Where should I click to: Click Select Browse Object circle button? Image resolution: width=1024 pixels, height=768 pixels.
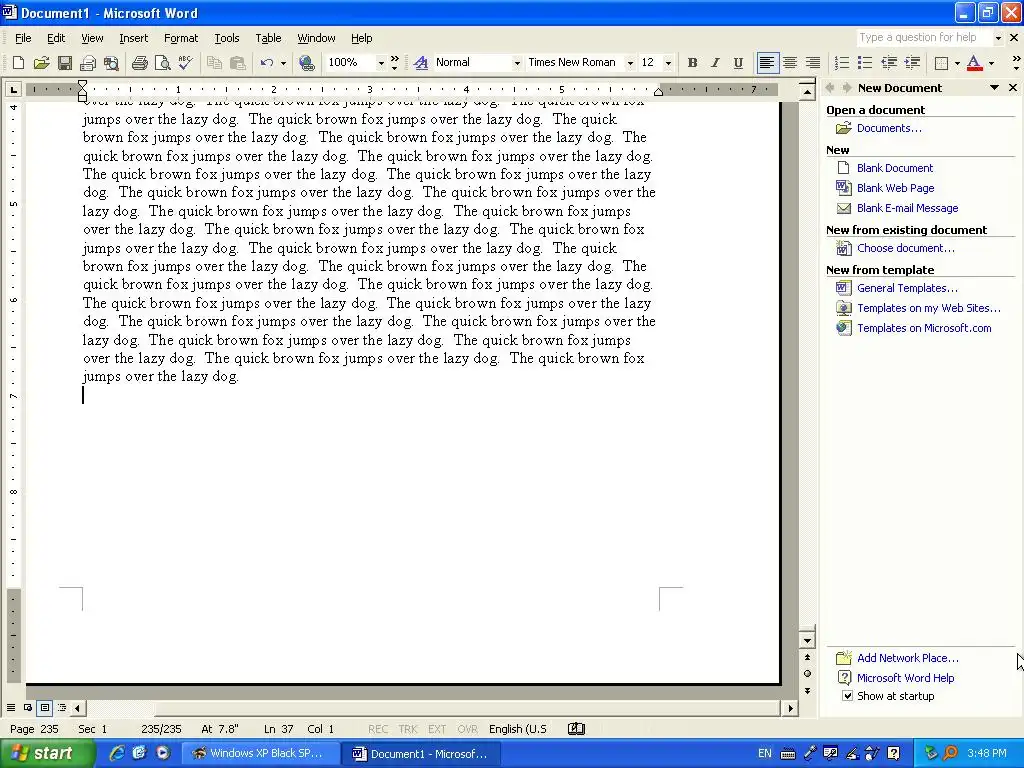point(807,673)
